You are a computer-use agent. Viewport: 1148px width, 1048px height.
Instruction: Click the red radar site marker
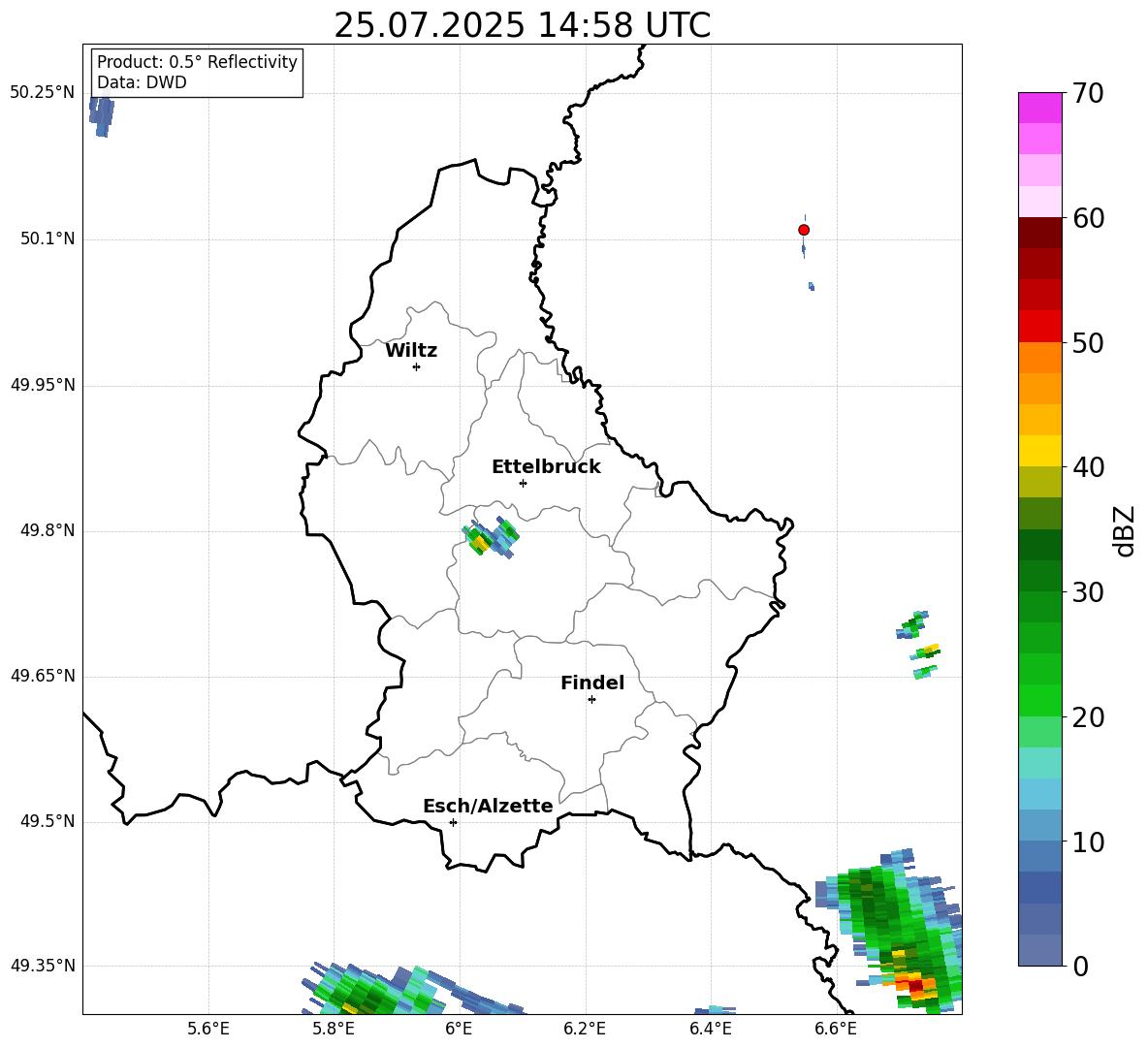point(803,230)
